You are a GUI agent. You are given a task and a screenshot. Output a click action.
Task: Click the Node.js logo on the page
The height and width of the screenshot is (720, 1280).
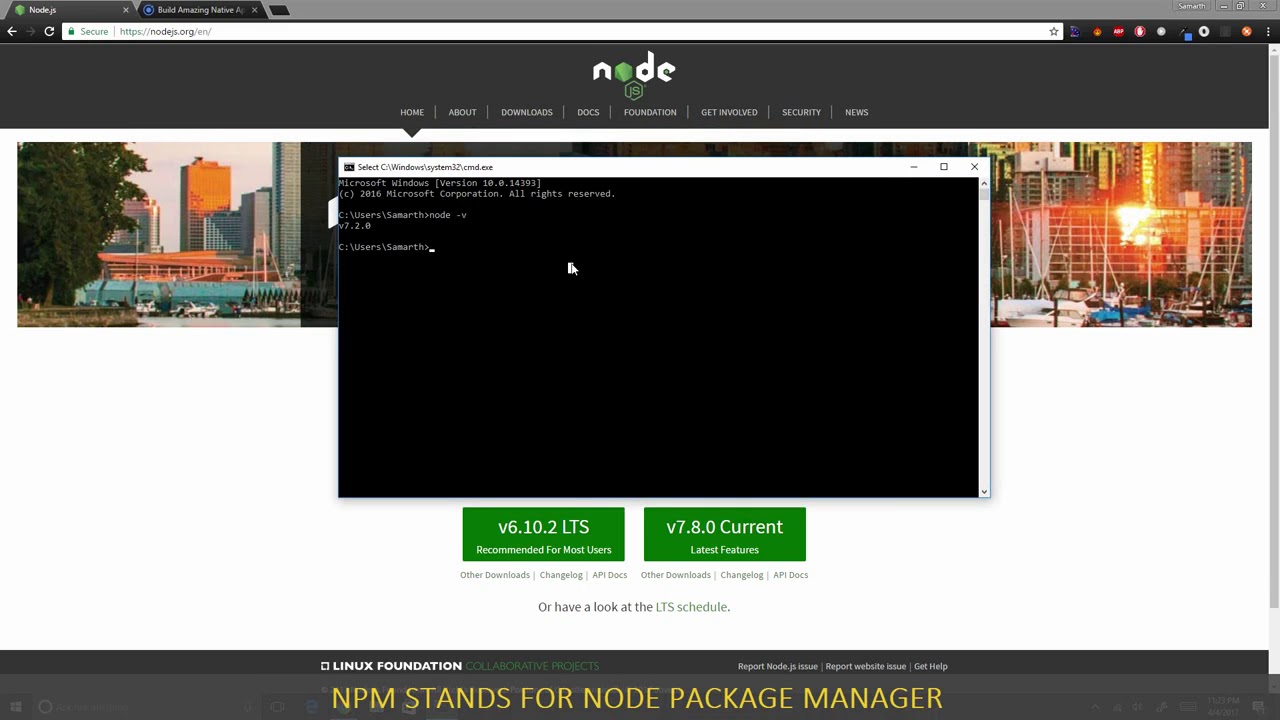[634, 76]
